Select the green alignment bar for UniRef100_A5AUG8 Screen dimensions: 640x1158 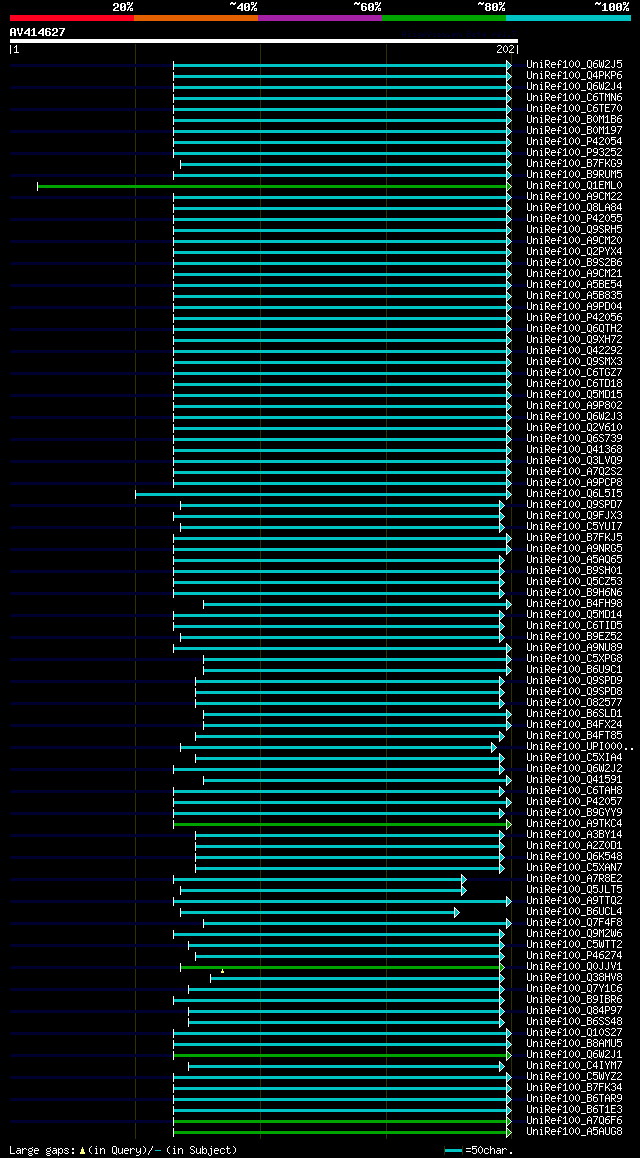343,1132
